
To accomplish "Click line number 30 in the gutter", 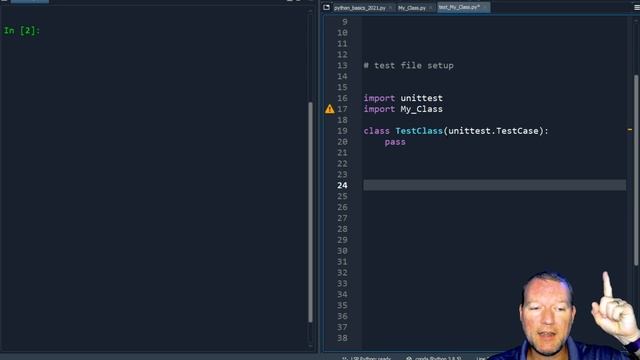I will (342, 251).
